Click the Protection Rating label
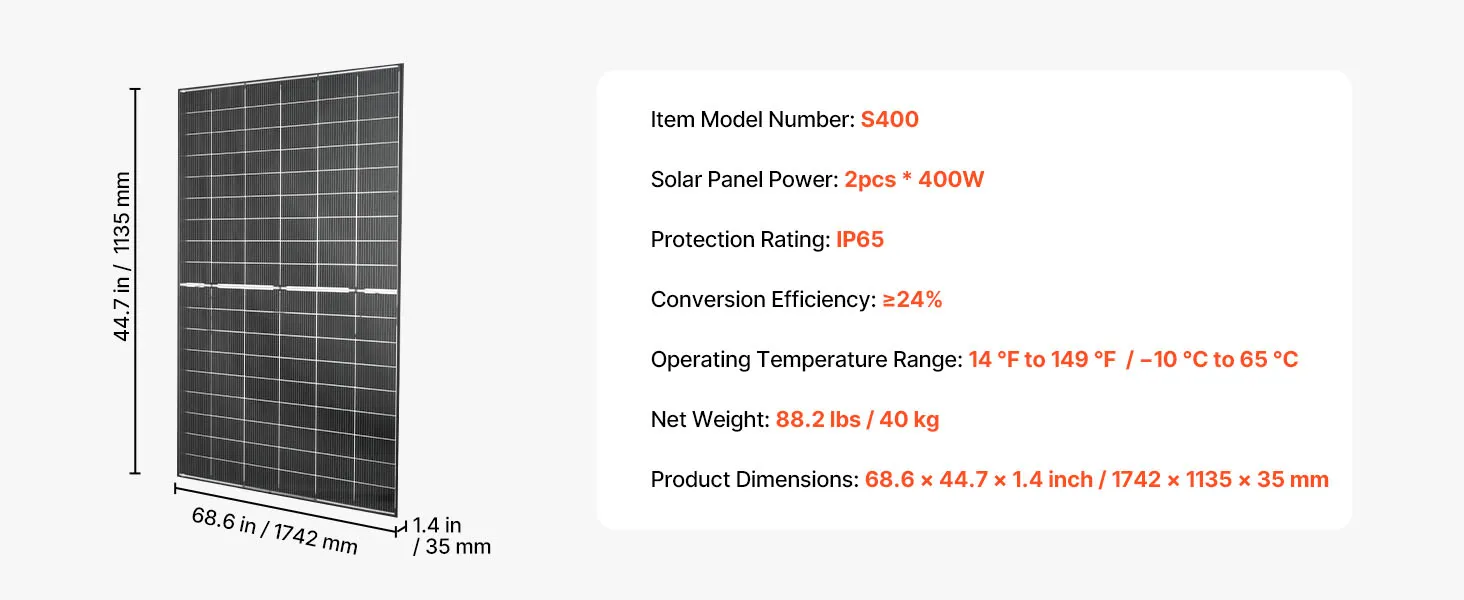The height and width of the screenshot is (600, 1464). click(740, 240)
